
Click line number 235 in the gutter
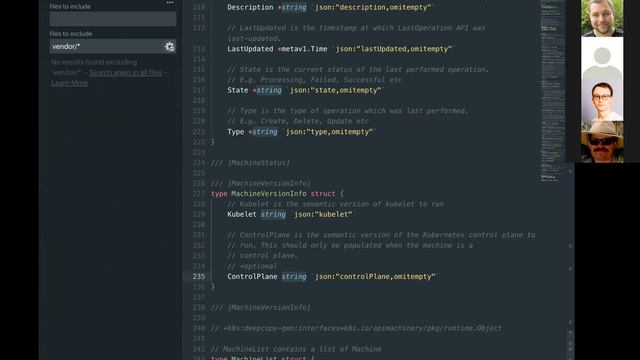click(199, 276)
